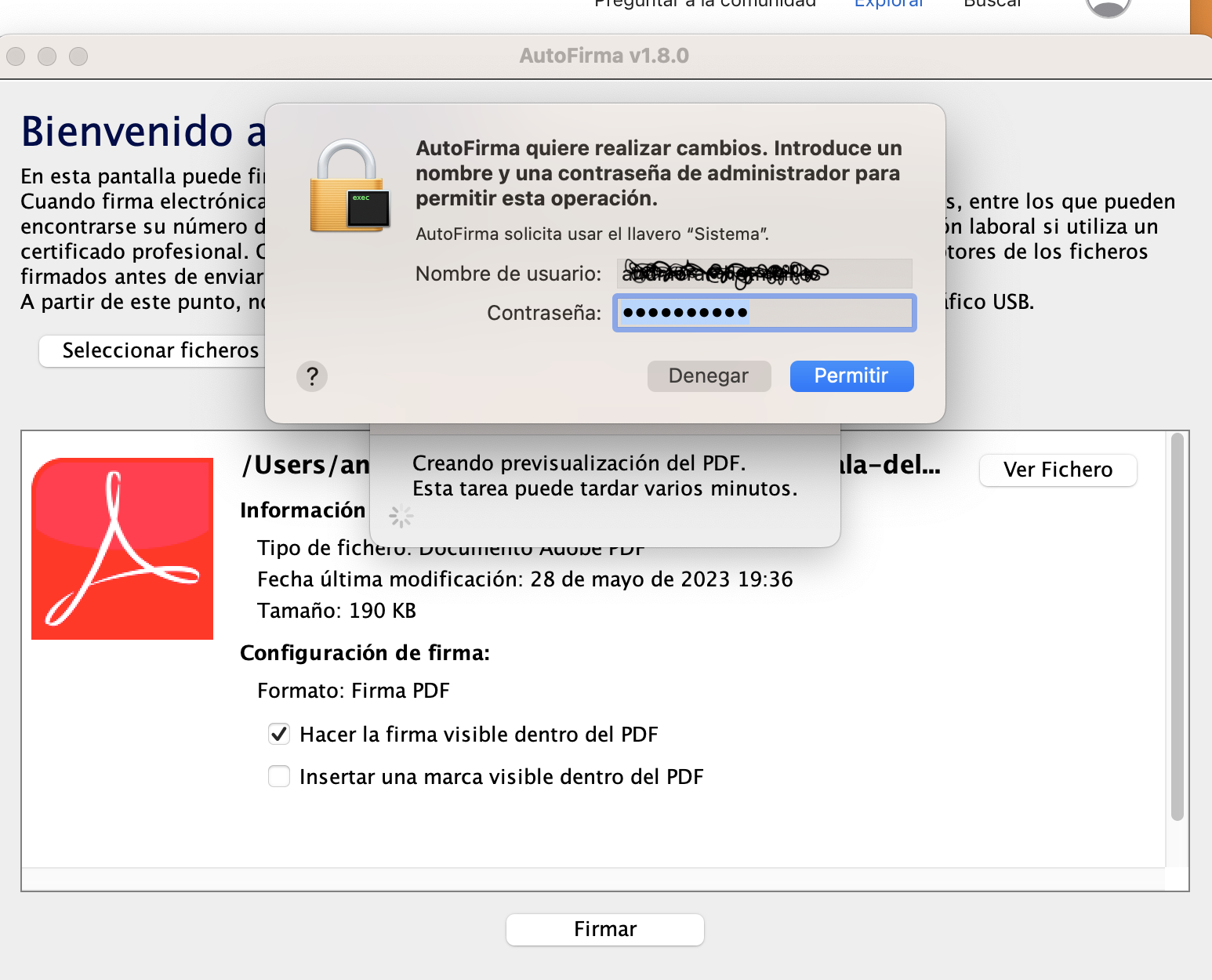Click Preguntar a la comunidad in browser behind

point(705,4)
